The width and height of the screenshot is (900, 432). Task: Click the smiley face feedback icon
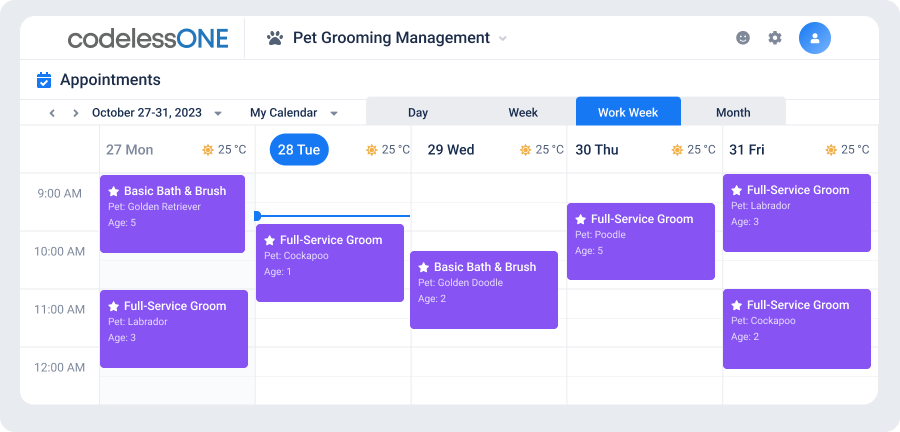pyautogui.click(x=743, y=38)
